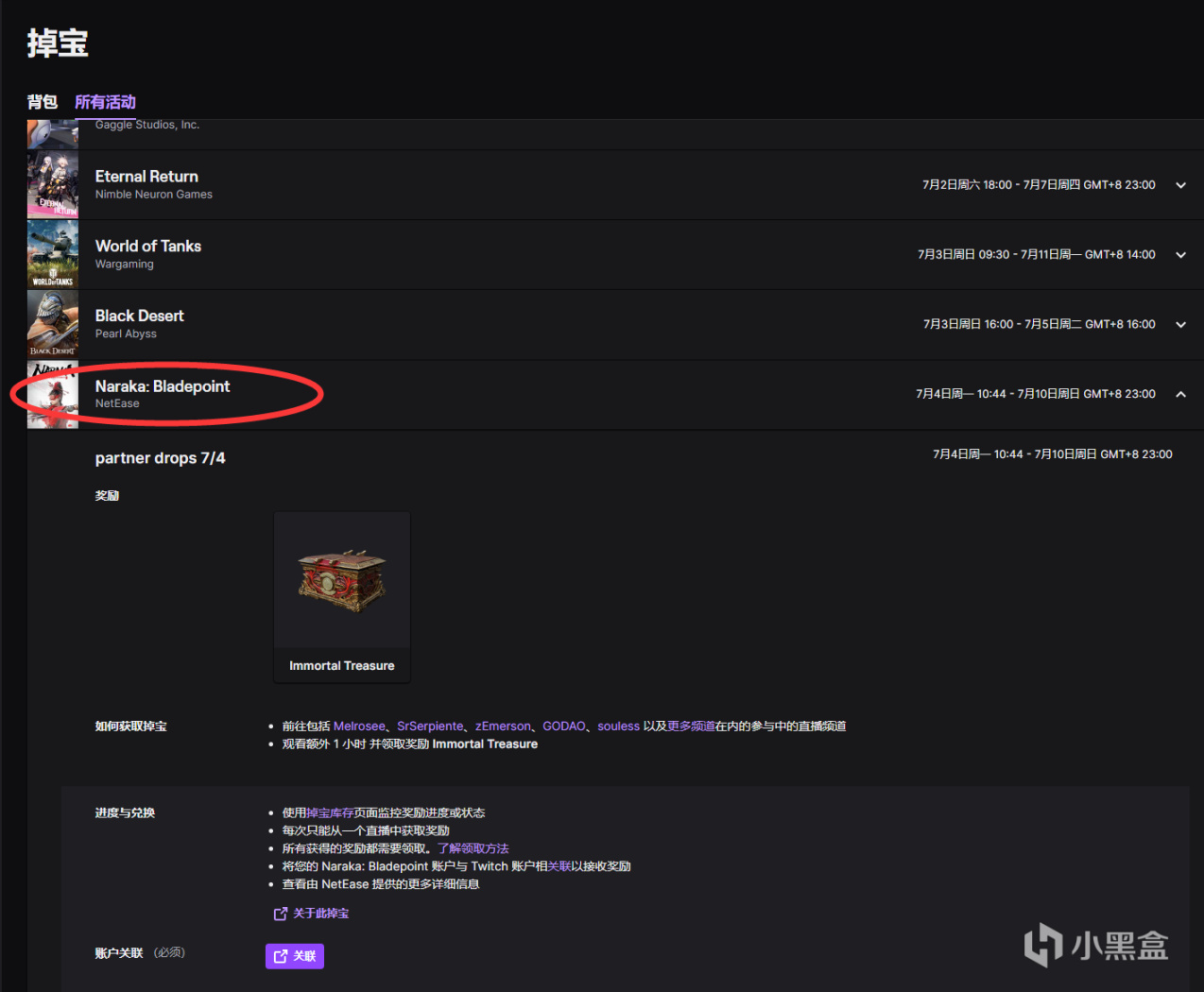Click the Naraka: Bladepoint title text

click(163, 386)
